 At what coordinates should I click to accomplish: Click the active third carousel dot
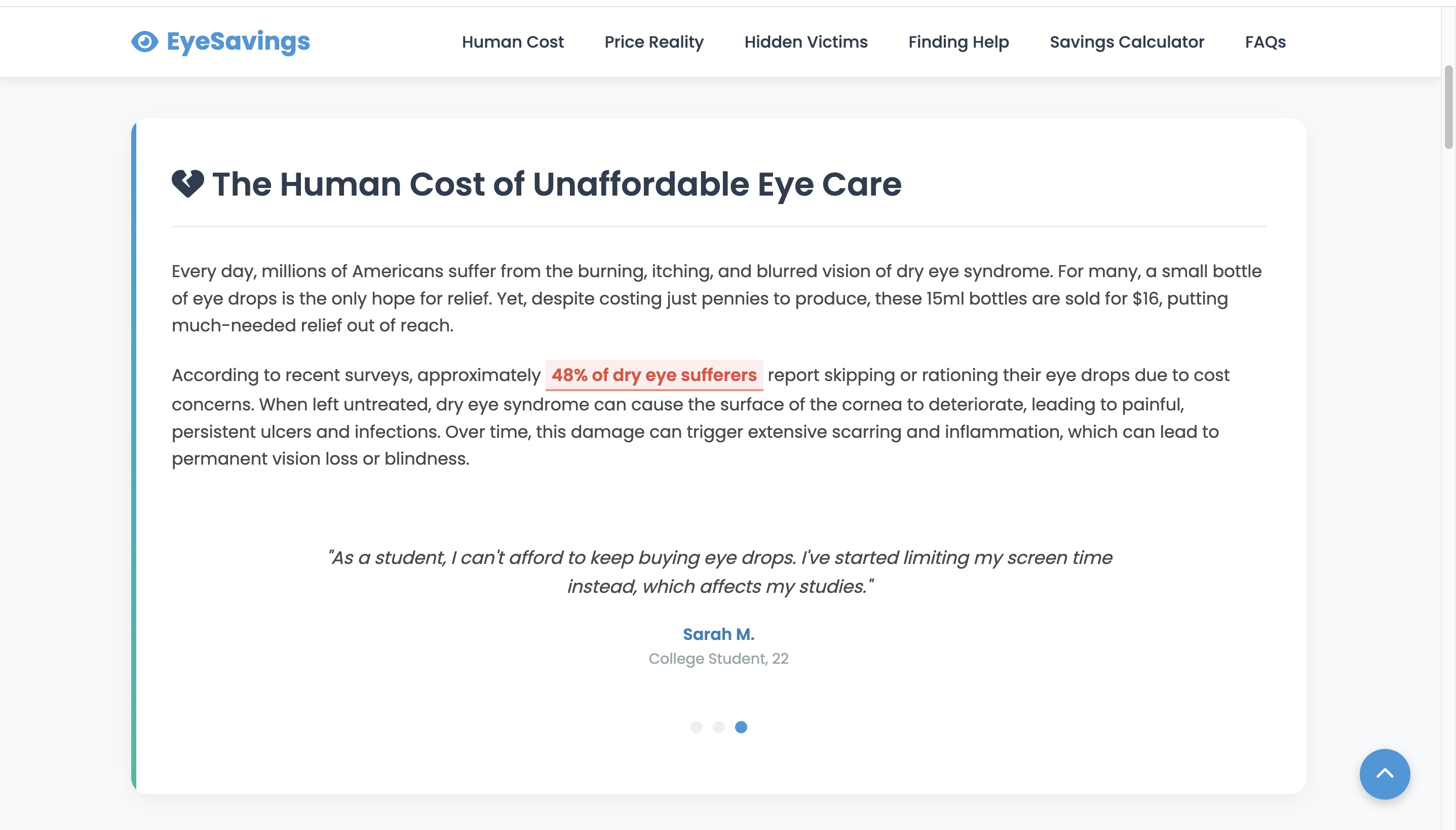(740, 727)
